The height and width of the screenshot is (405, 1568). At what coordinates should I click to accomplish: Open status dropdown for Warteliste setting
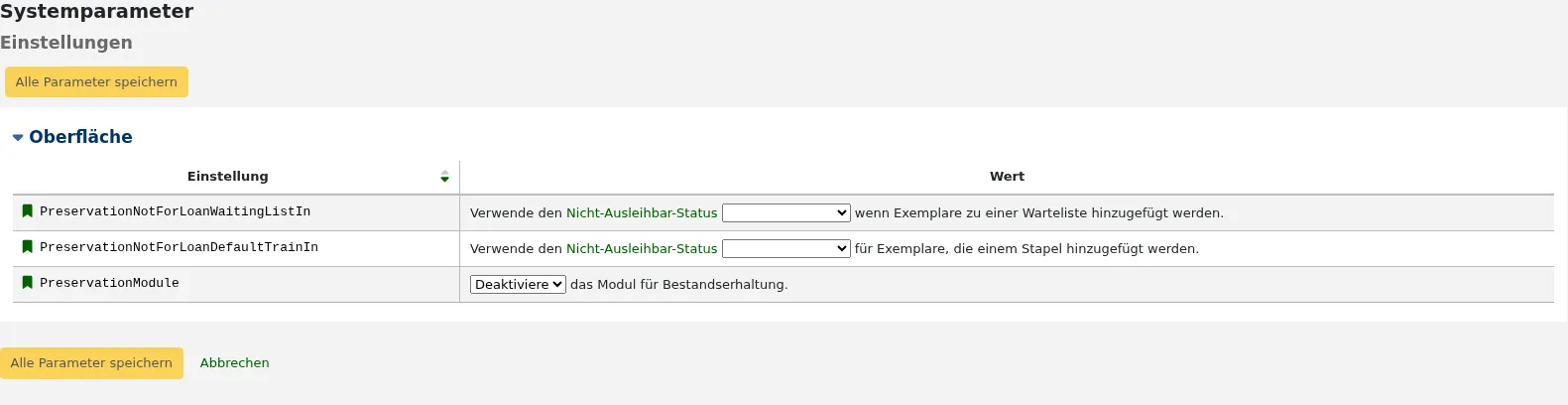[785, 213]
